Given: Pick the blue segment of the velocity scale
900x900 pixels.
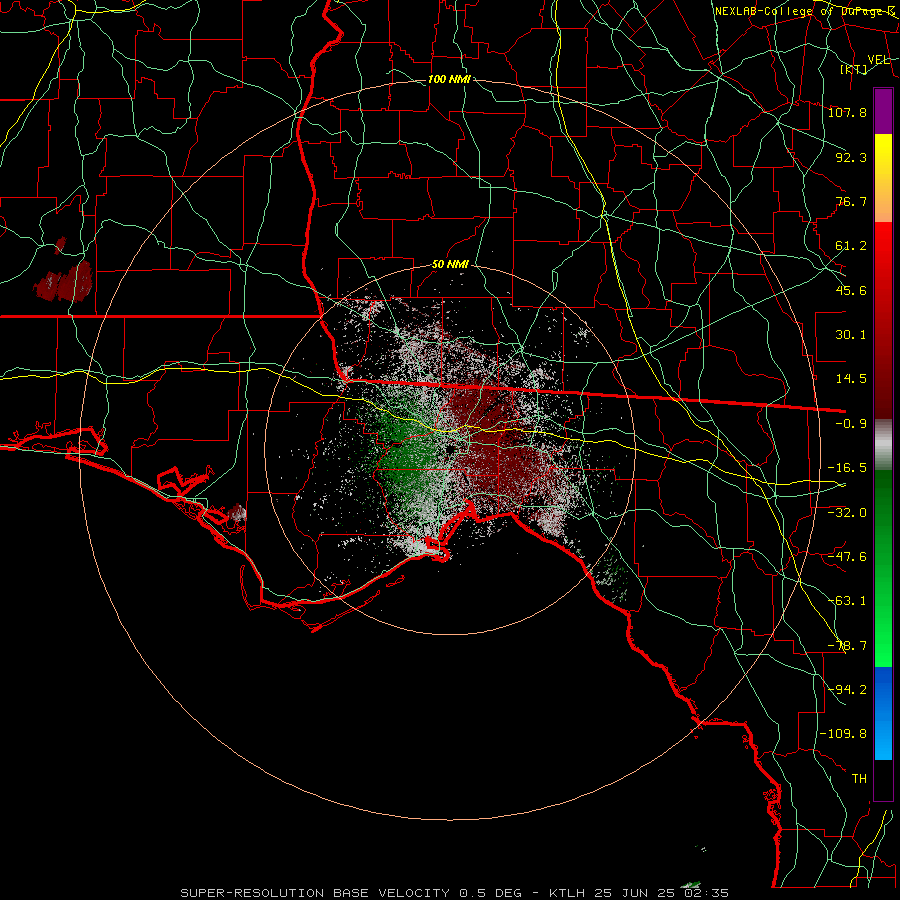Looking at the screenshot, I should [x=883, y=713].
